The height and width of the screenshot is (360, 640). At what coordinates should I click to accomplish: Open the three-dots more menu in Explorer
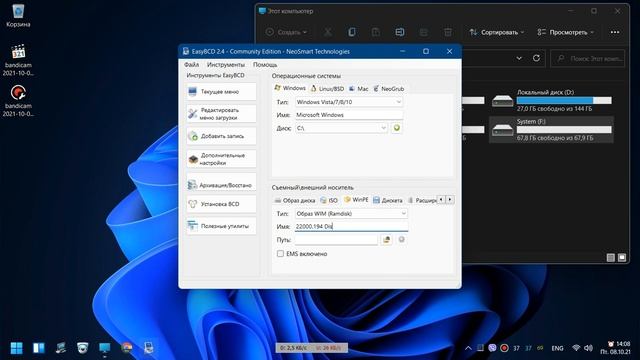pos(615,32)
